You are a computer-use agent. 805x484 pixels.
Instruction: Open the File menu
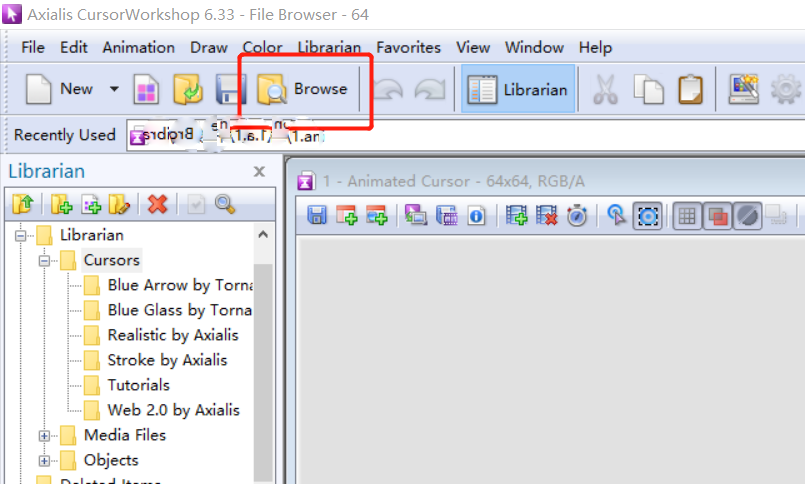33,47
